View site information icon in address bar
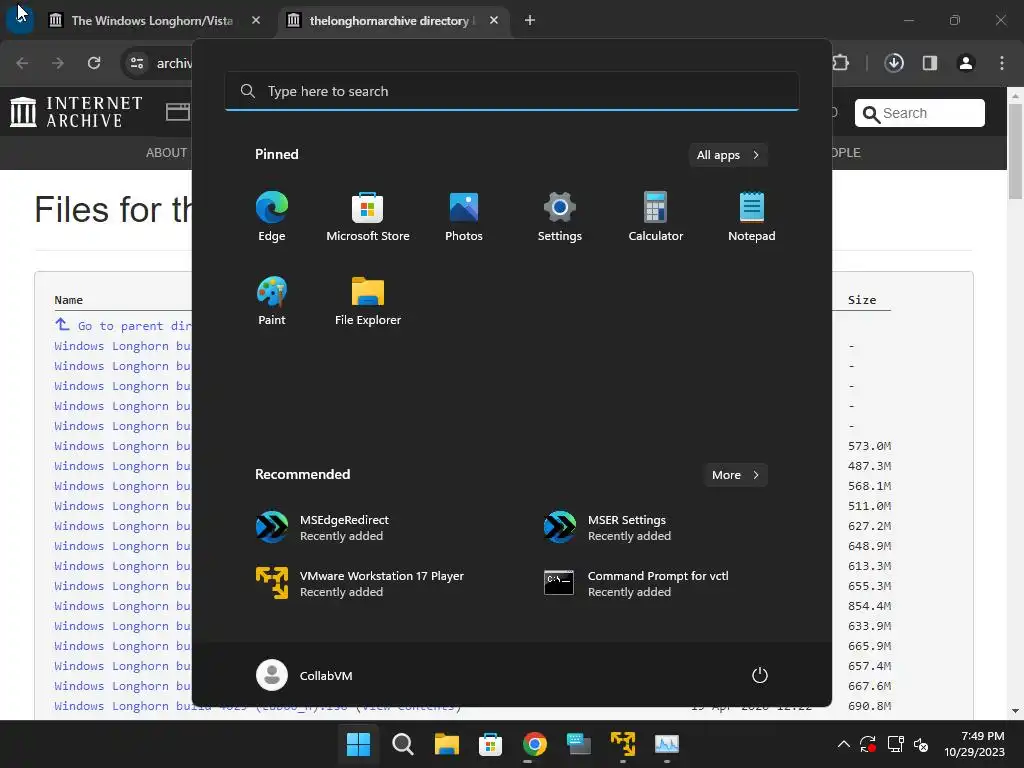 [x=137, y=63]
